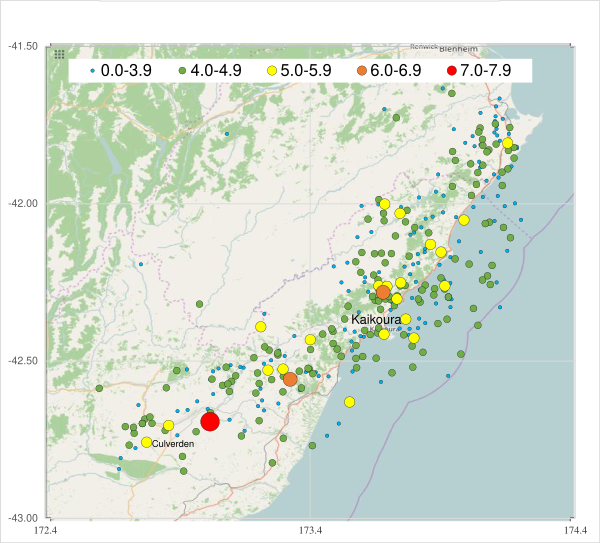Click the northeasternmost yellow earthquake marker
Image resolution: width=600 pixels, height=543 pixels.
tap(508, 143)
